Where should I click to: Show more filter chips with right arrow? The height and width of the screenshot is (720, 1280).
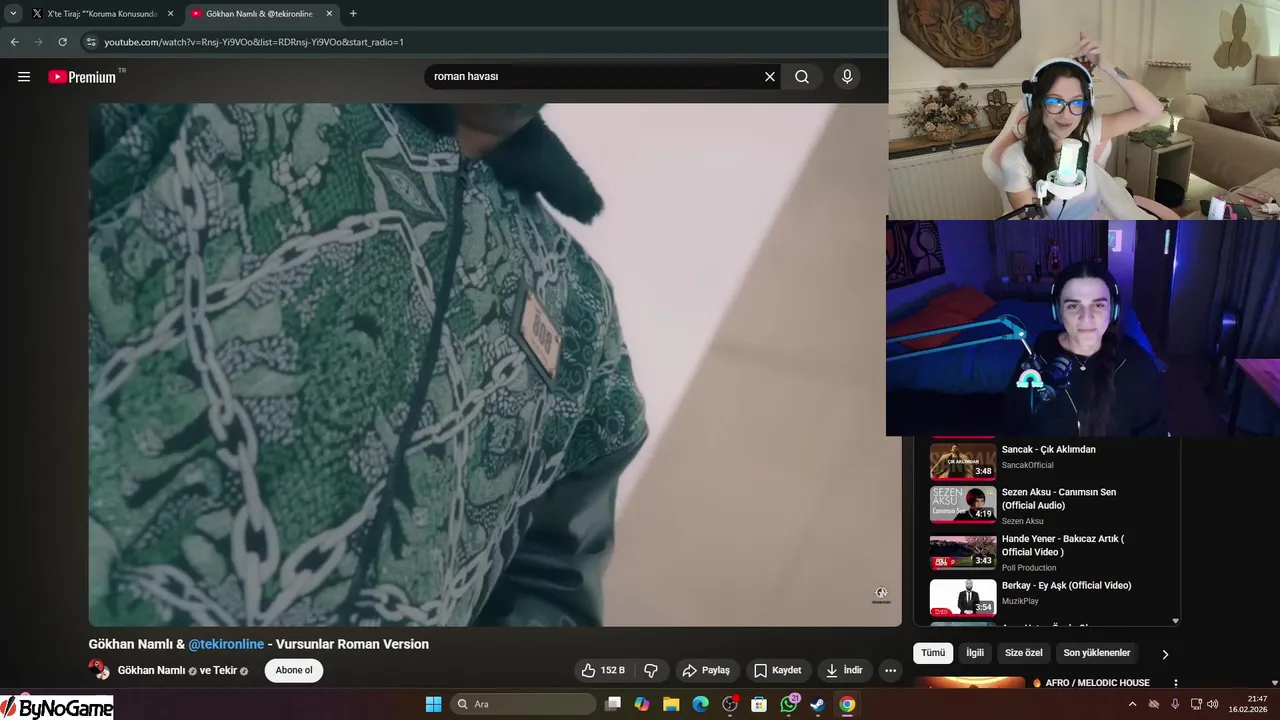point(1165,654)
